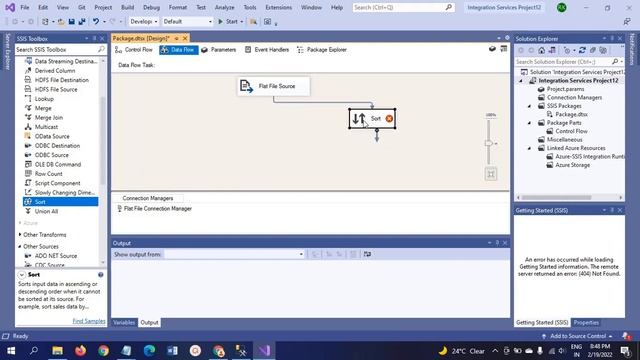Collapse Other Sources group in toolbox
The height and width of the screenshot is (360, 640).
(20, 247)
